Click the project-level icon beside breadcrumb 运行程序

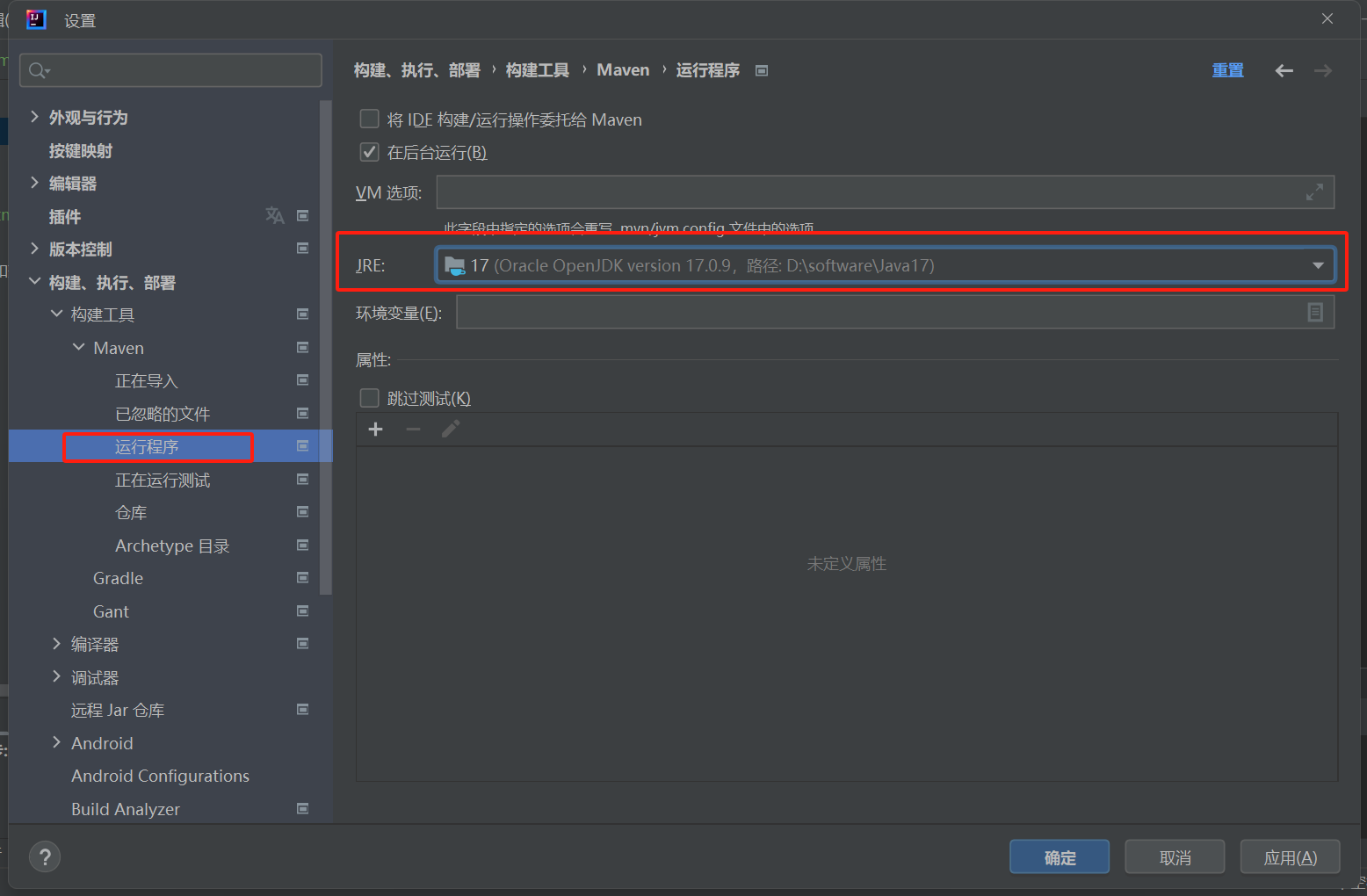point(762,71)
